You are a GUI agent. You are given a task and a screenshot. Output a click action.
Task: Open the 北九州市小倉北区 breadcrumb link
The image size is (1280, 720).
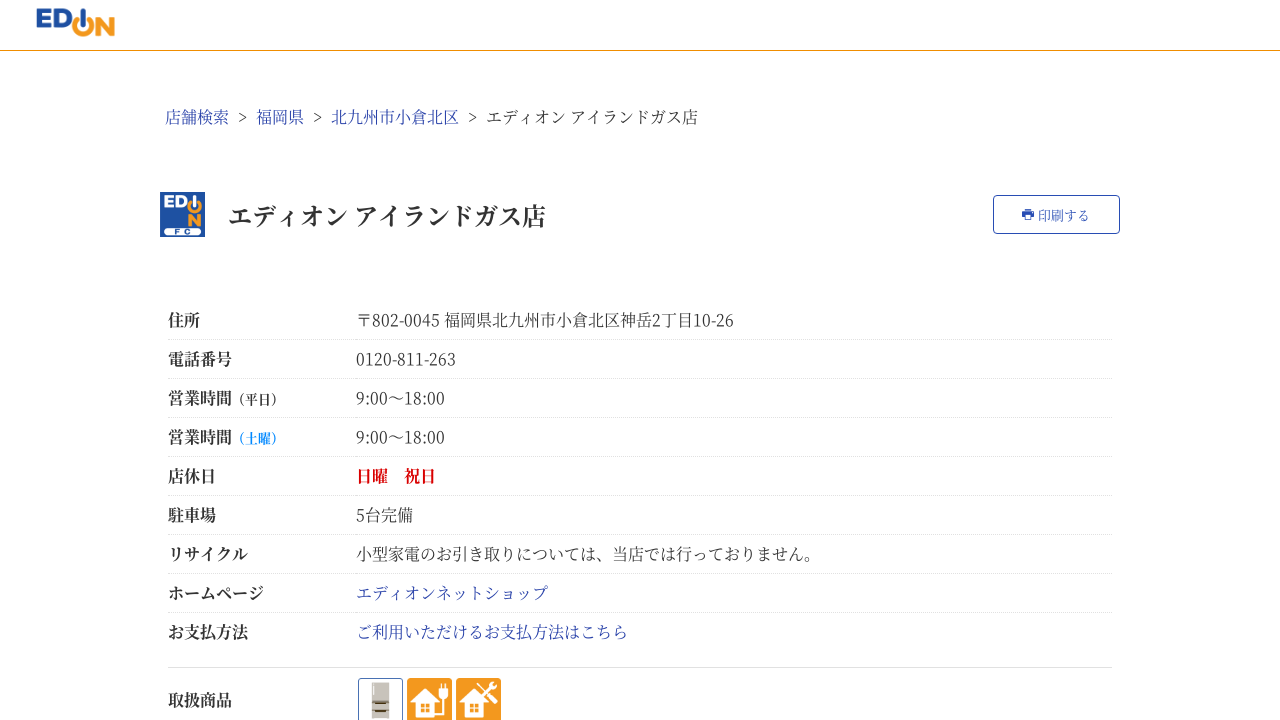[395, 117]
